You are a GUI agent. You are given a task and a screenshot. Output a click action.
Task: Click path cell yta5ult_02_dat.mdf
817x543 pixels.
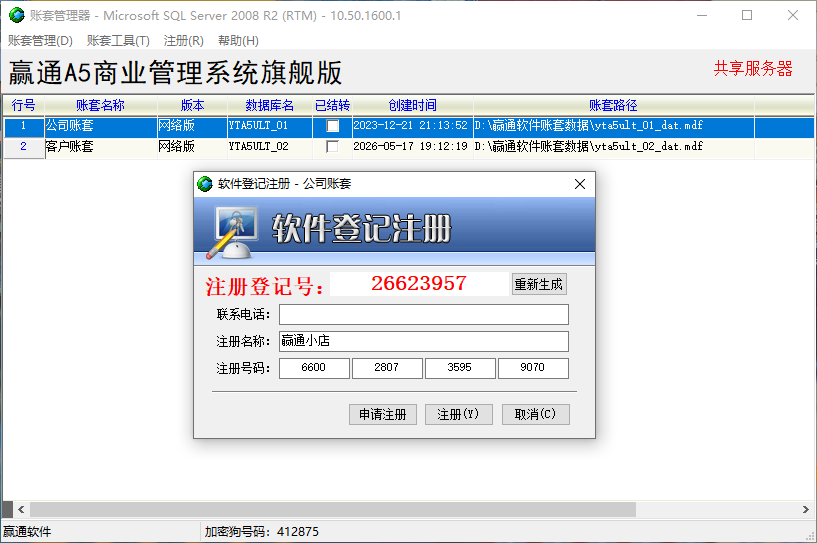pos(613,146)
